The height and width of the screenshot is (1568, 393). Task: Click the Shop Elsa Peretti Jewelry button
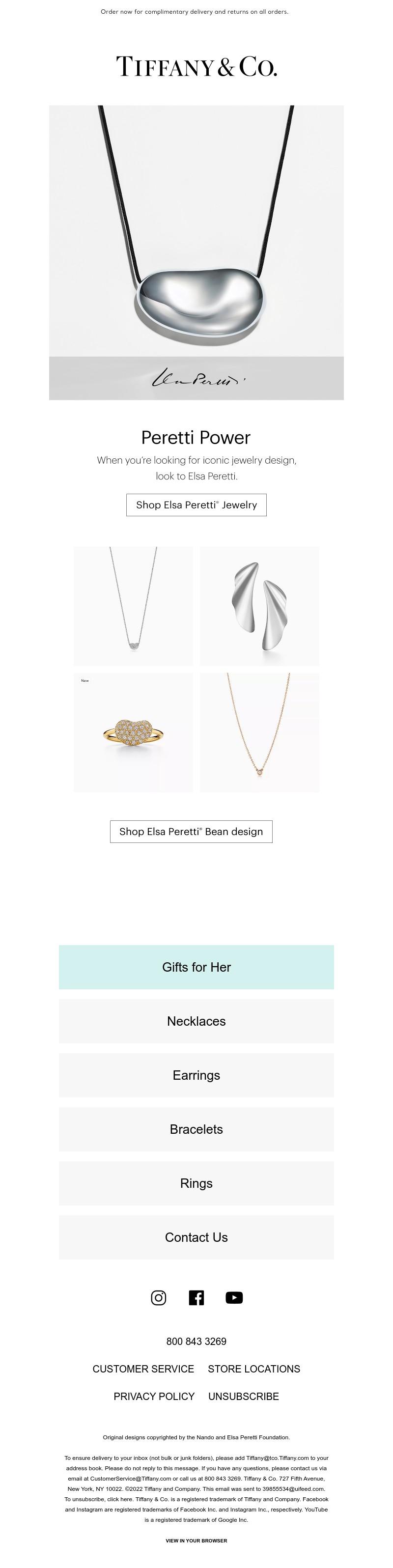pos(196,504)
